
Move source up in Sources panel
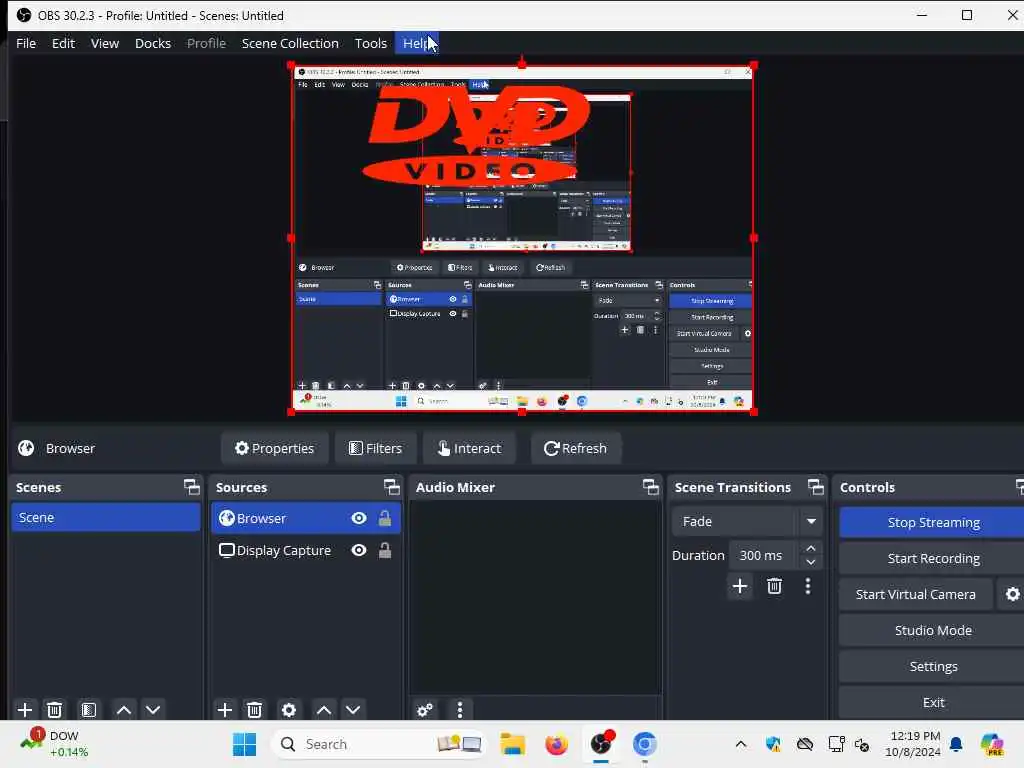(x=324, y=709)
